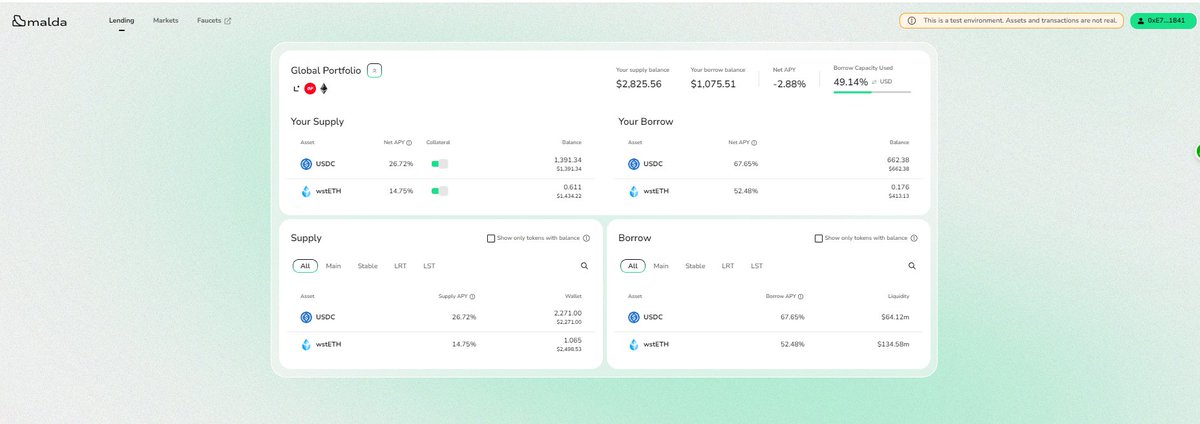This screenshot has width=1200, height=424.
Task: Click 662.38 USDC balance in Your Borrow
Action: point(898,160)
